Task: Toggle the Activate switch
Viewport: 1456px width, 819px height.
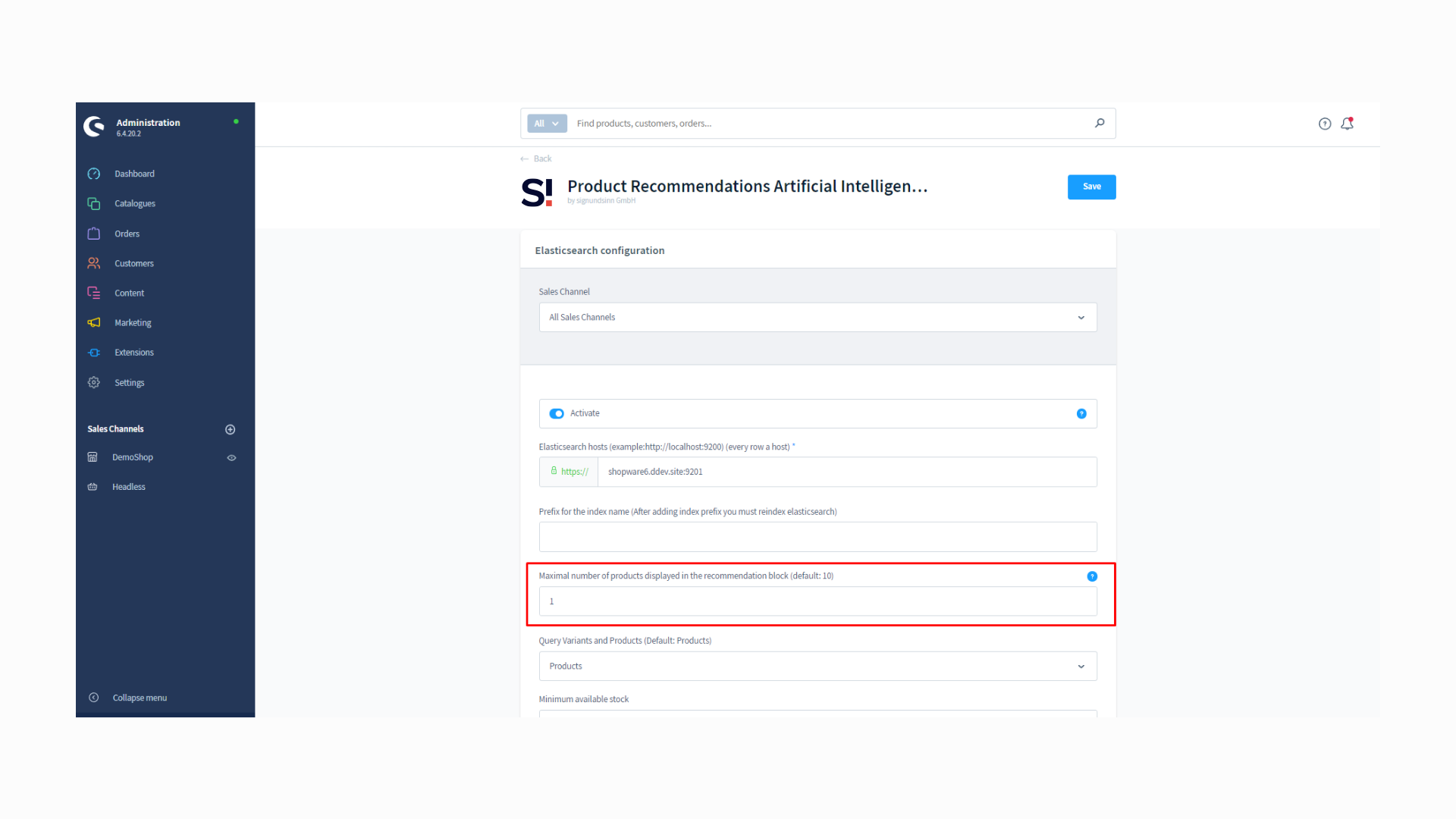Action: (557, 413)
